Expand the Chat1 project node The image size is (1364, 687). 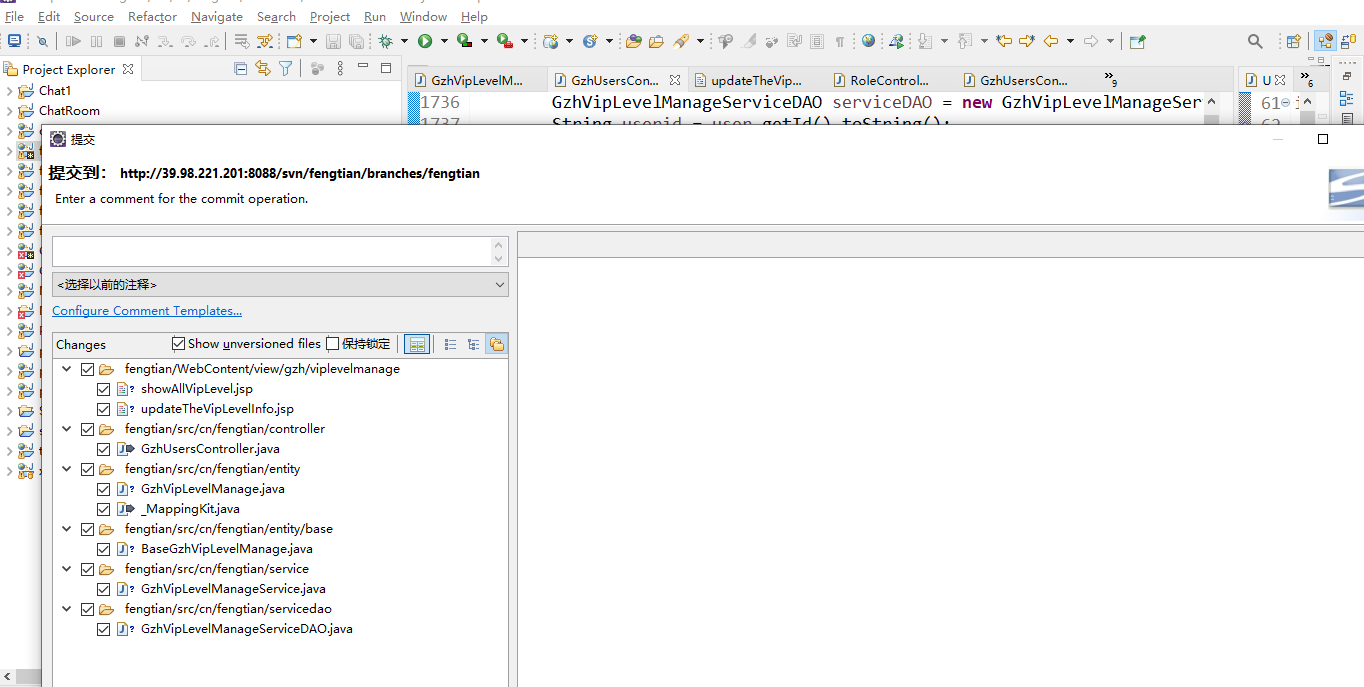(x=9, y=91)
